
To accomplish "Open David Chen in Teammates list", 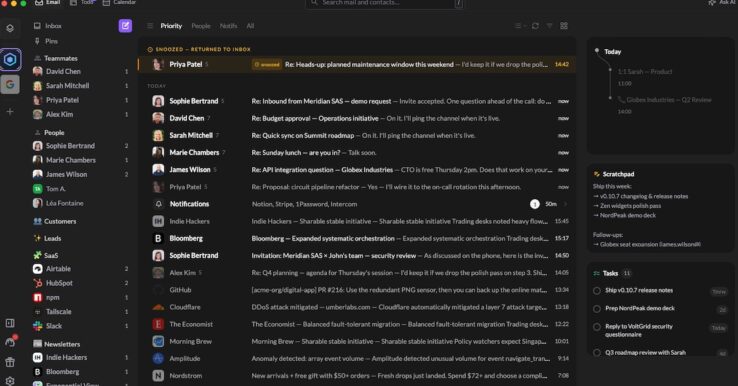I will pyautogui.click(x=80, y=72).
